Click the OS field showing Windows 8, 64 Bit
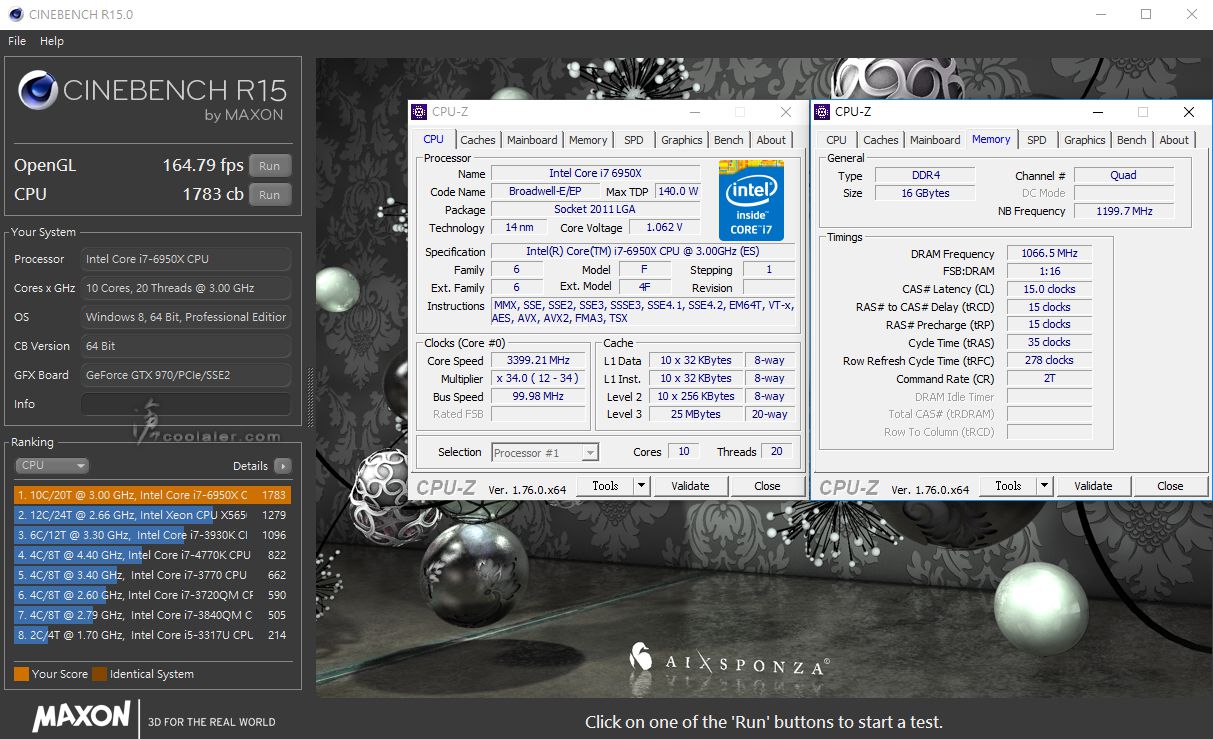The width and height of the screenshot is (1213, 739). (186, 317)
